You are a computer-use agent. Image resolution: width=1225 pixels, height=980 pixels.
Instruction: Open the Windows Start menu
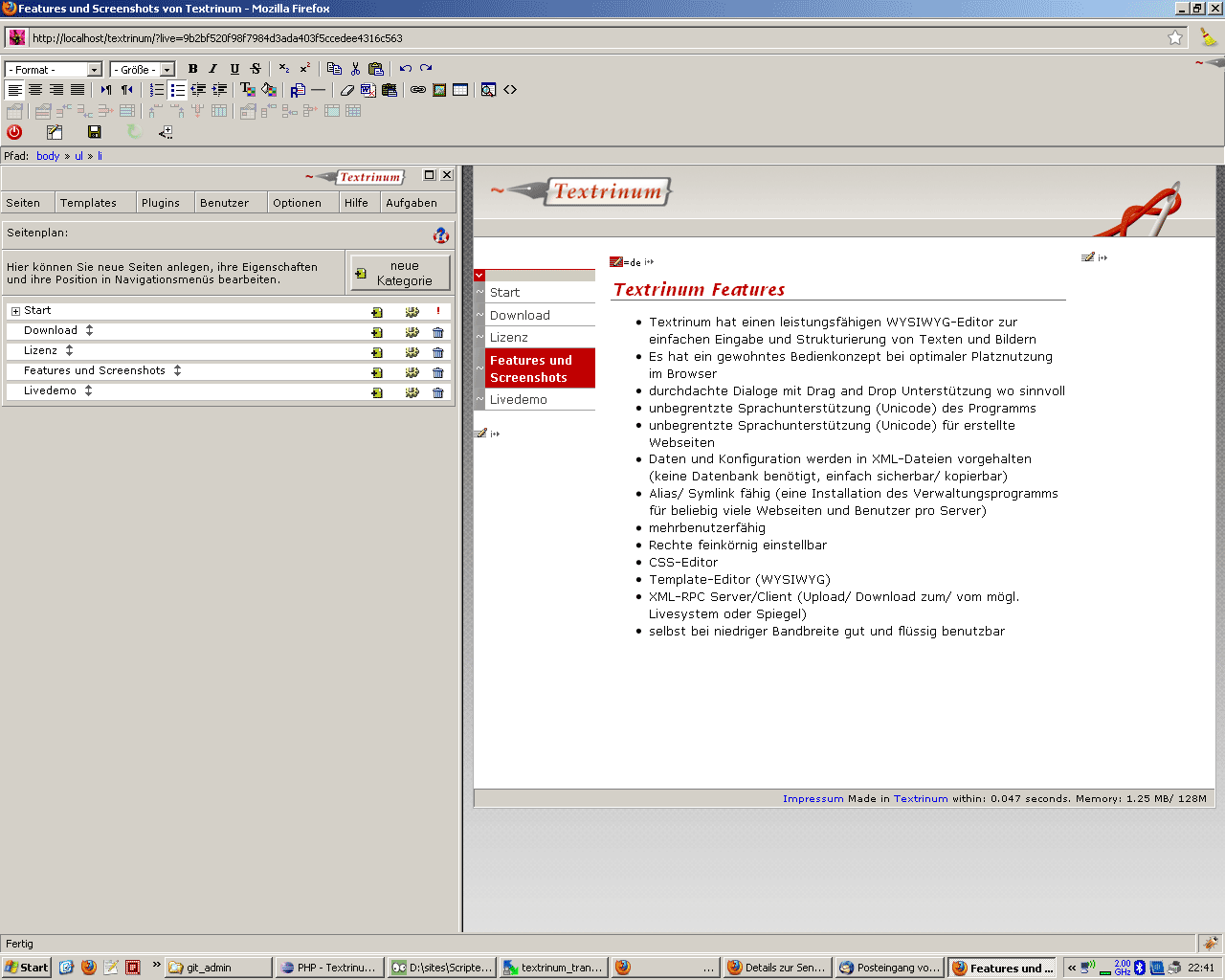[x=26, y=968]
